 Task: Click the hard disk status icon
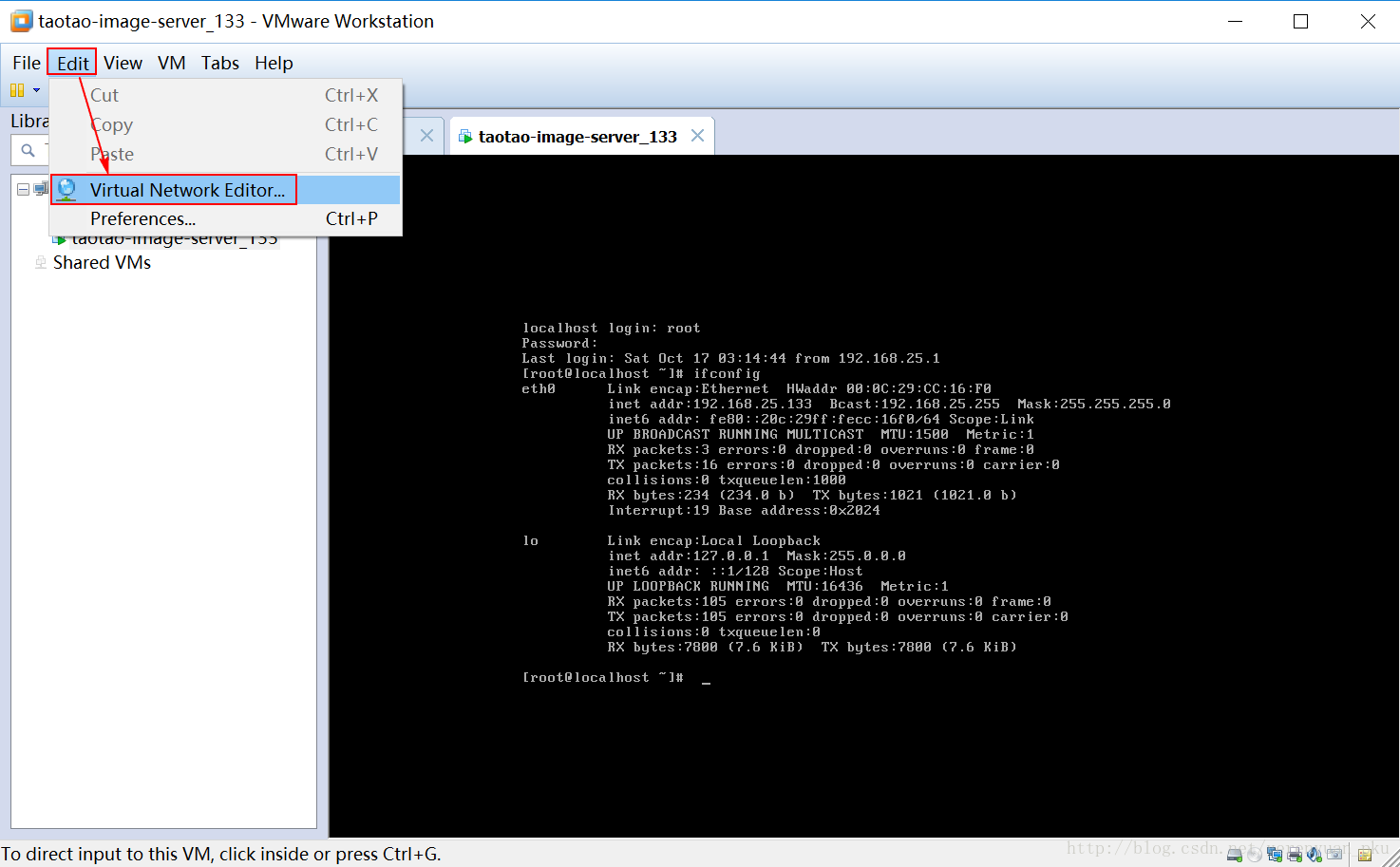[x=1234, y=855]
